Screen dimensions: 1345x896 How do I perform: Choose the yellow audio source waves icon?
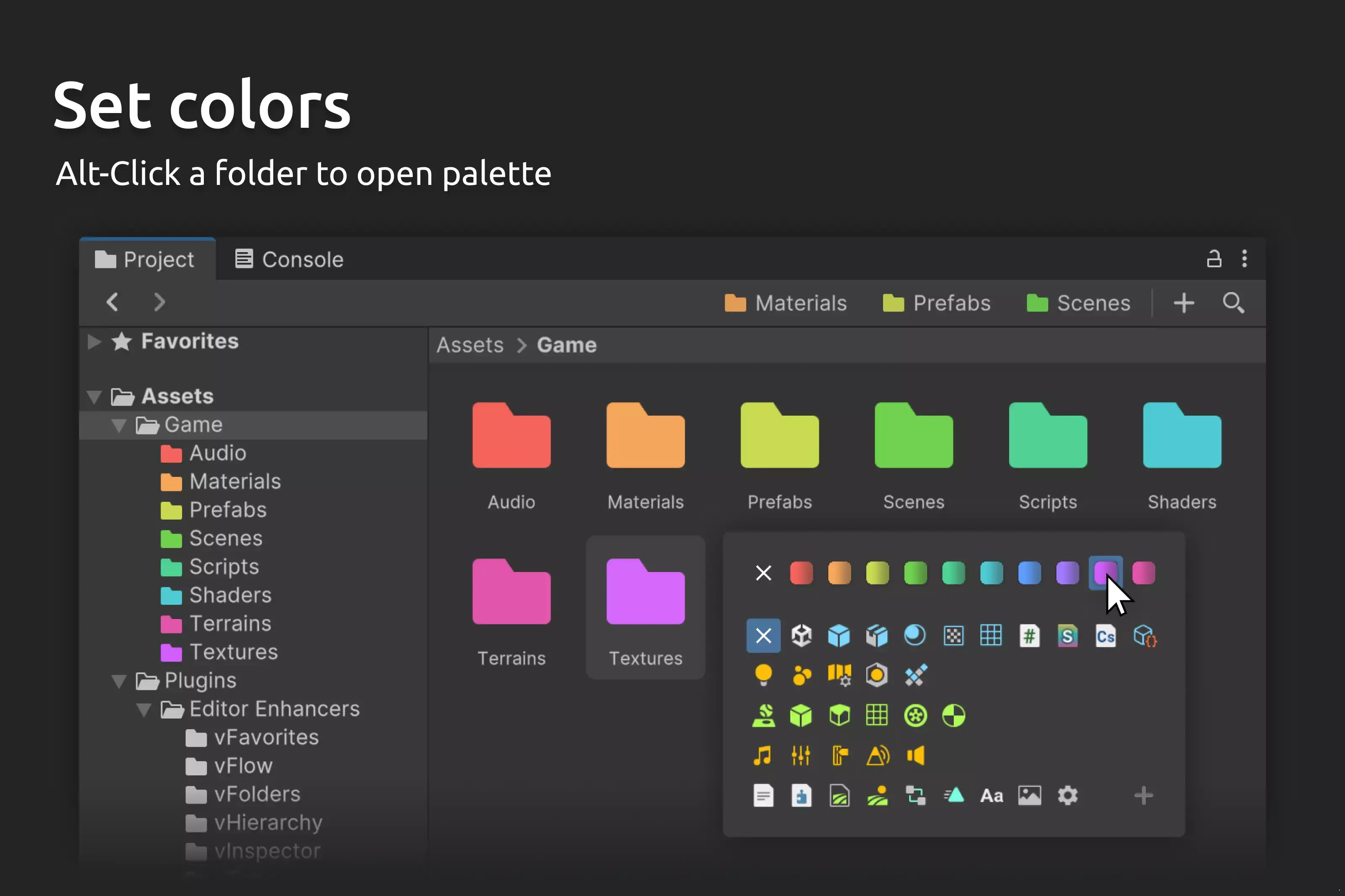tap(878, 756)
